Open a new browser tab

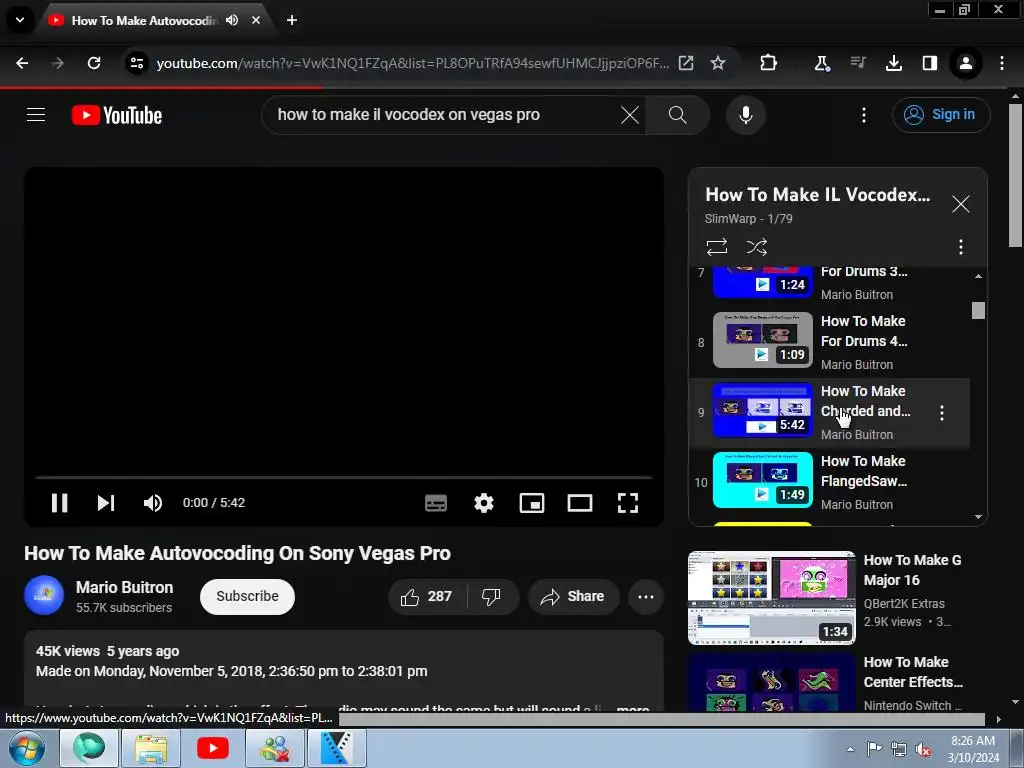click(x=292, y=20)
